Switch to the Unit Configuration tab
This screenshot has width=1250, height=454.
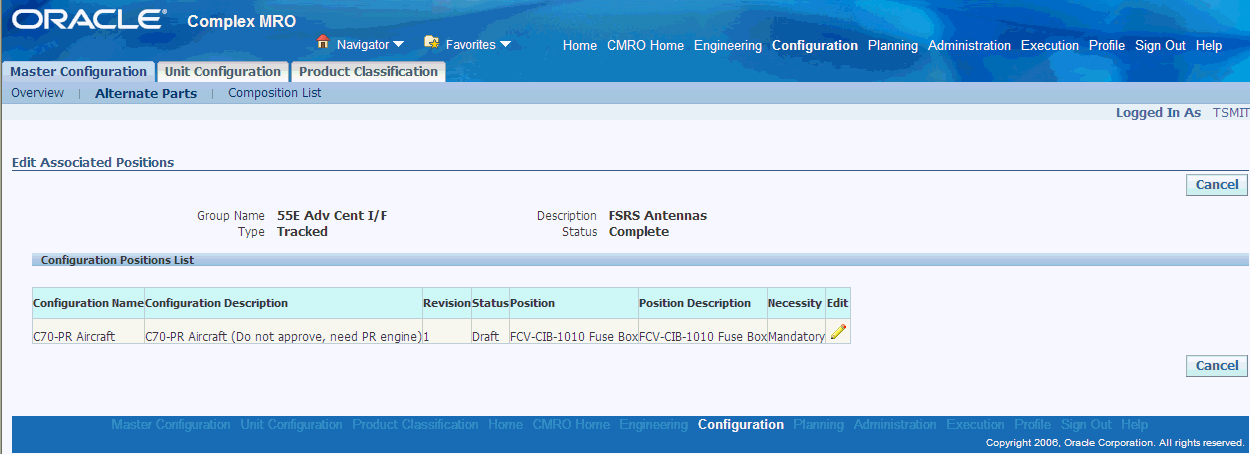tap(223, 72)
